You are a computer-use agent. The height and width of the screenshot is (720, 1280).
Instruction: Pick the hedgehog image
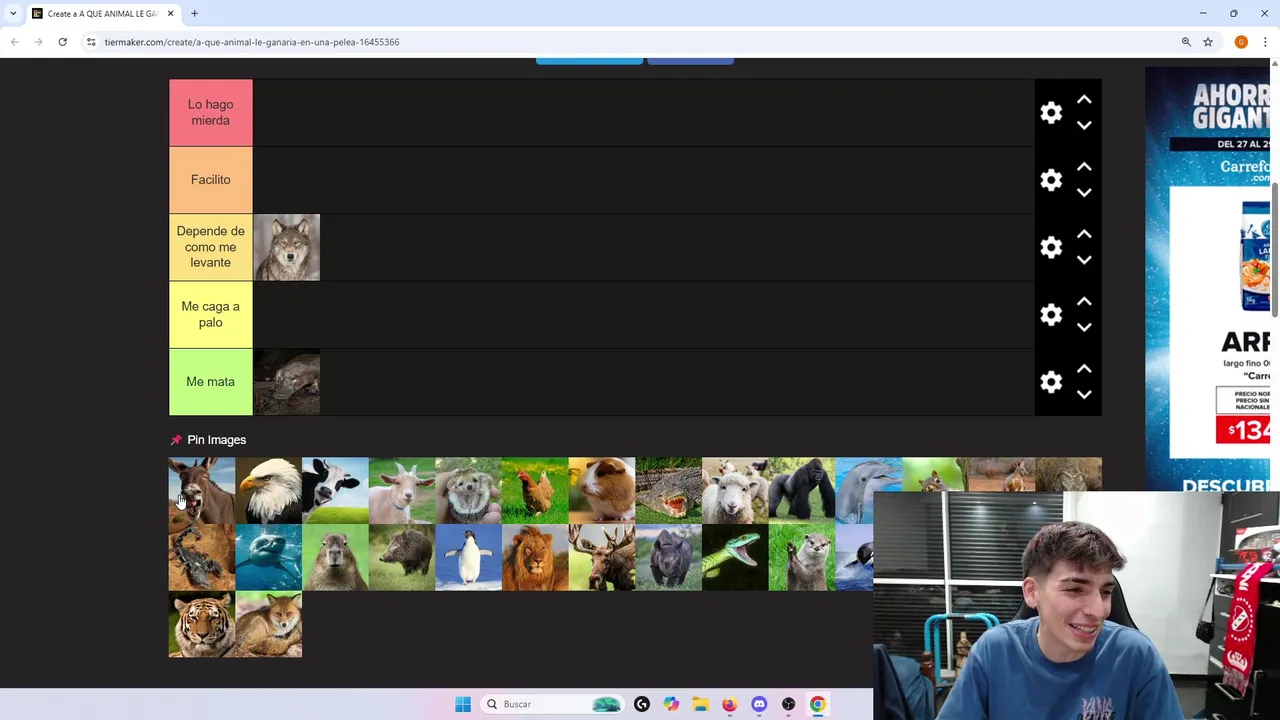468,491
